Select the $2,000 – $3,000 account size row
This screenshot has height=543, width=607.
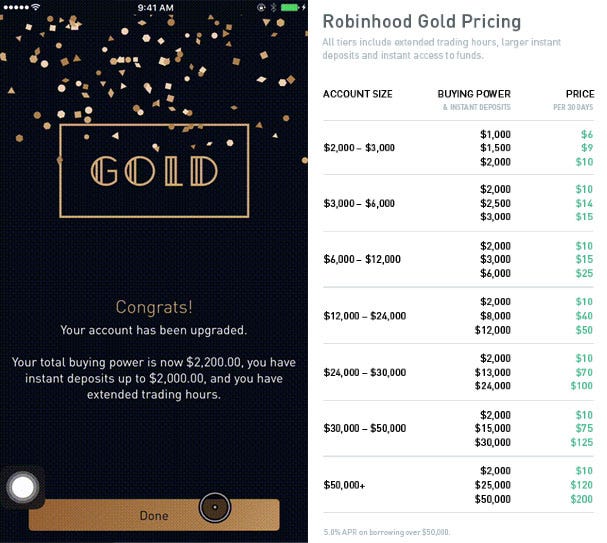458,148
